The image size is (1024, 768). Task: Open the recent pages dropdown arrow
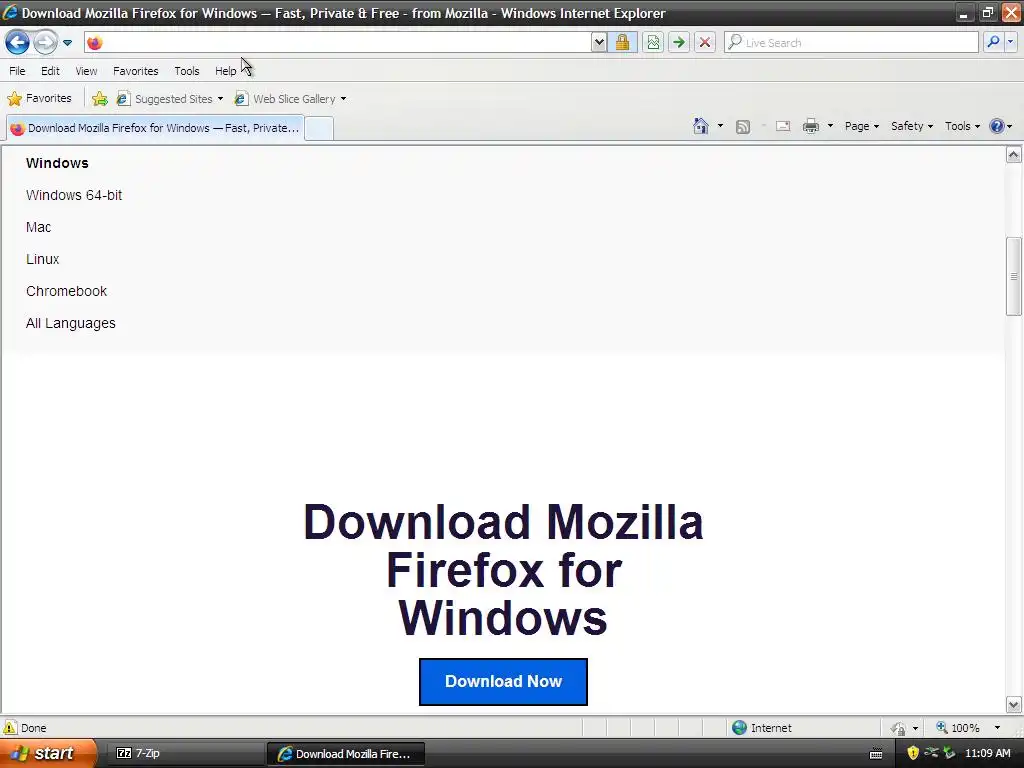pyautogui.click(x=67, y=43)
